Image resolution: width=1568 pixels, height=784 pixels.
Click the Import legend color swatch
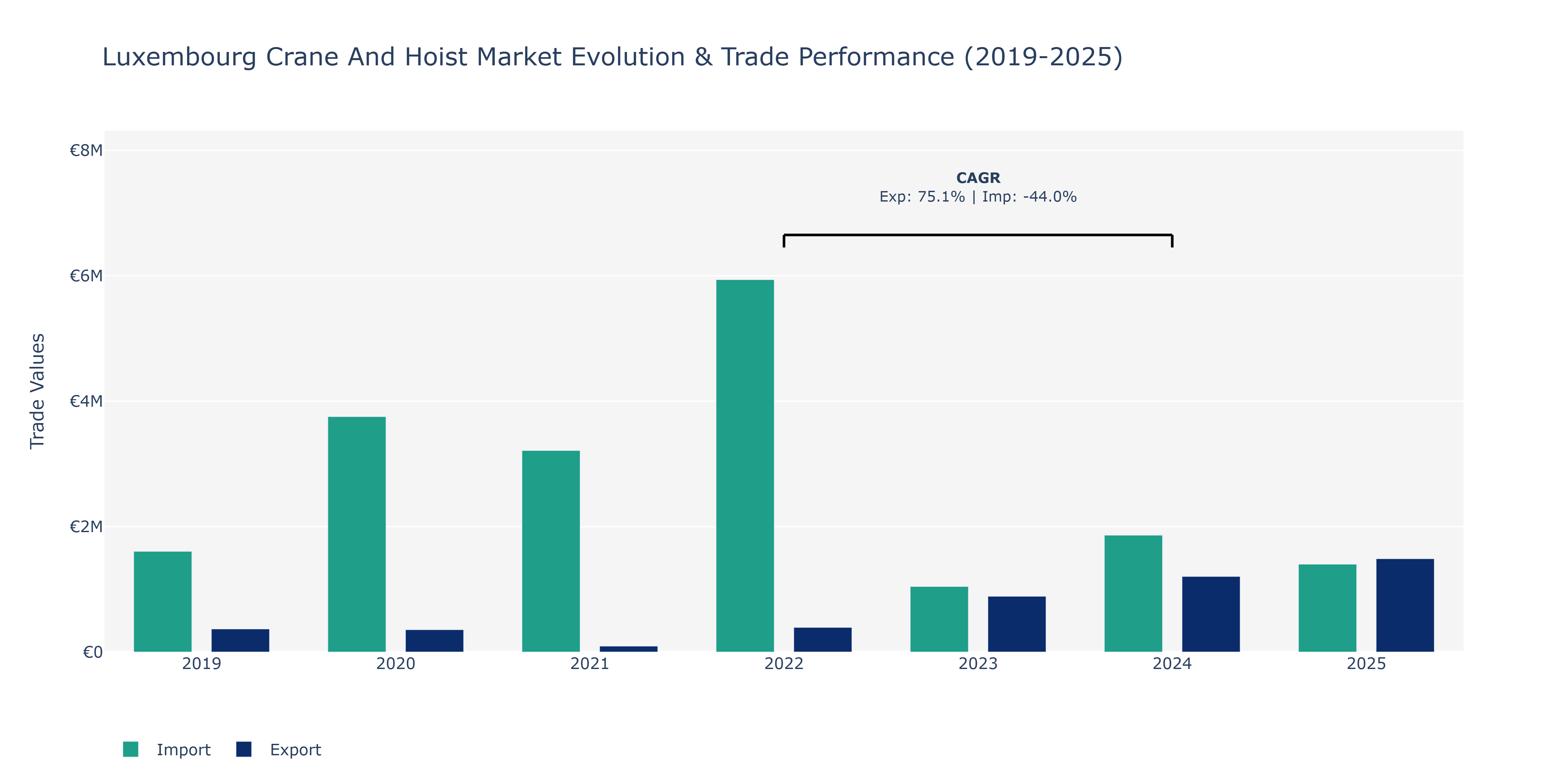coord(130,749)
